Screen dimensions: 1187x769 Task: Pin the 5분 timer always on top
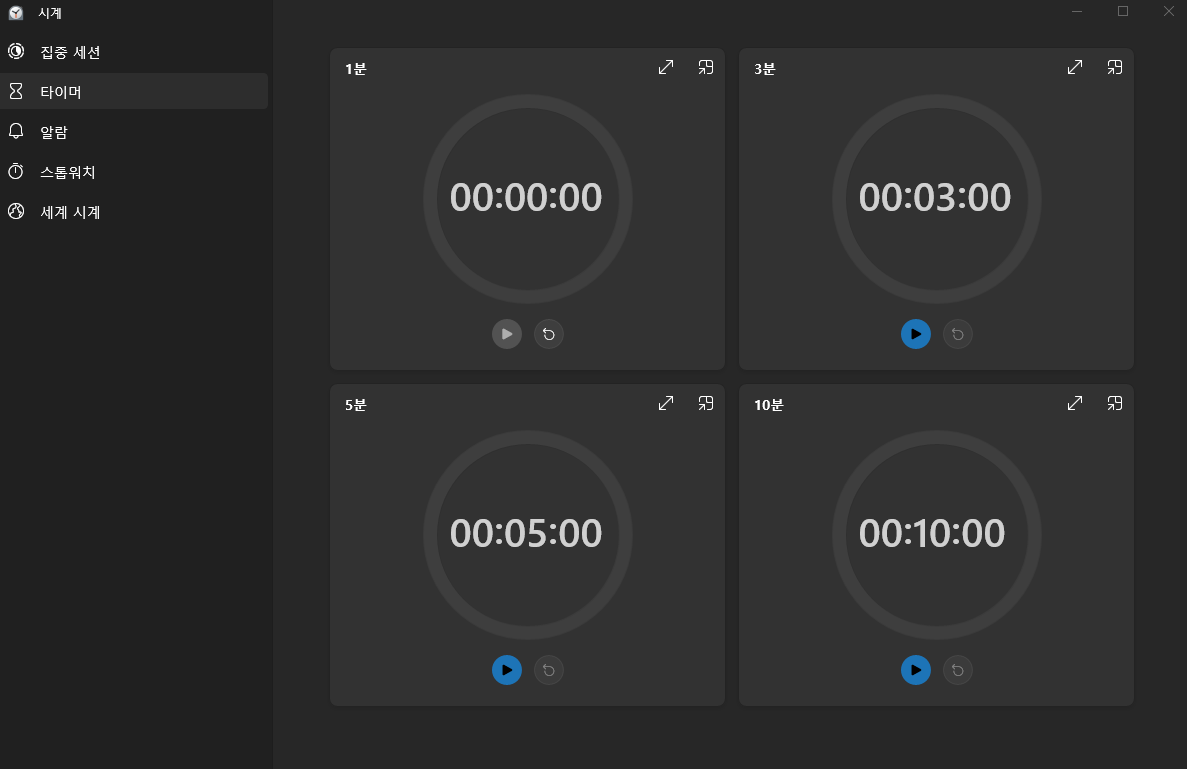706,403
